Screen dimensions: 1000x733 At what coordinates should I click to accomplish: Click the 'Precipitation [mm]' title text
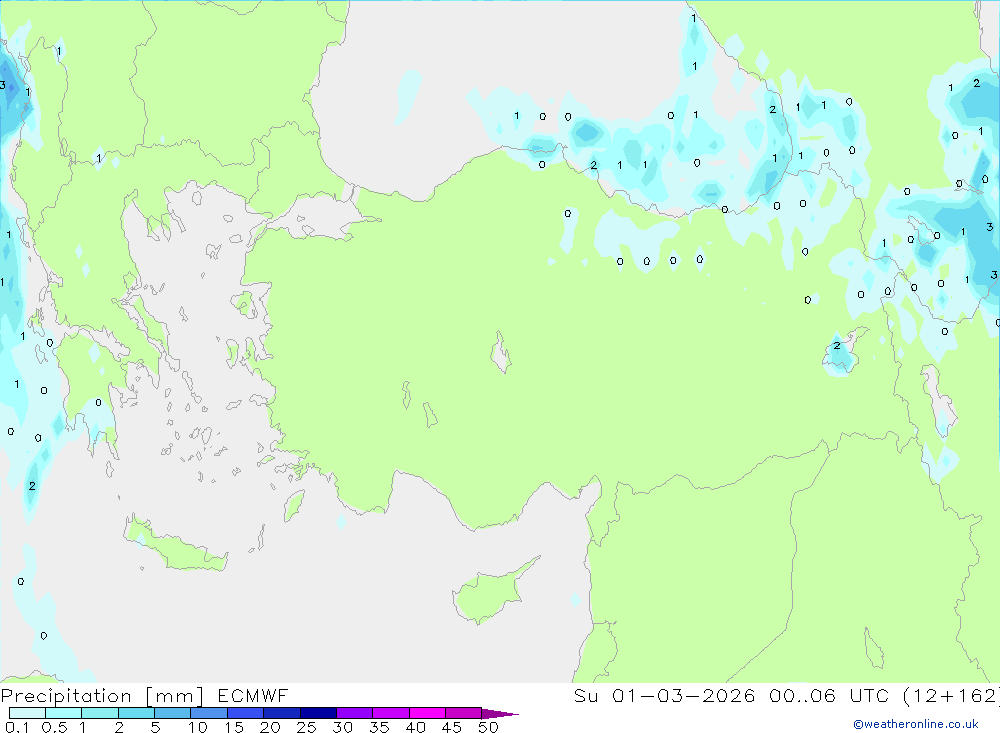point(102,696)
